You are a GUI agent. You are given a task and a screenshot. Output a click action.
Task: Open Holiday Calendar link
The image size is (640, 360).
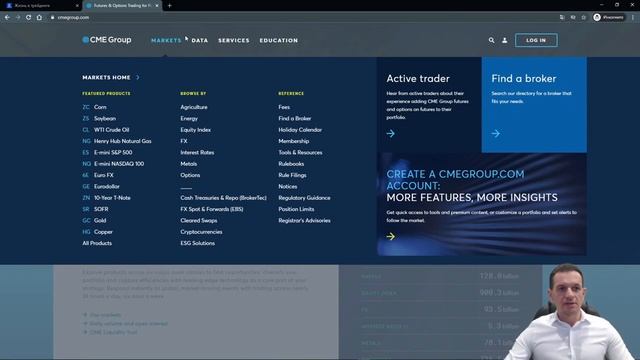pos(300,130)
